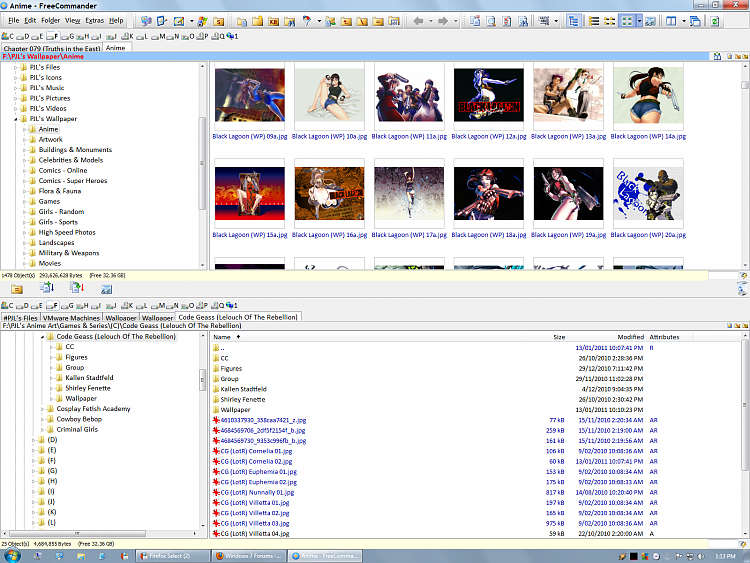The image size is (750, 563).
Task: Click the copy file toolbar icon
Action: pyautogui.click(x=475, y=21)
